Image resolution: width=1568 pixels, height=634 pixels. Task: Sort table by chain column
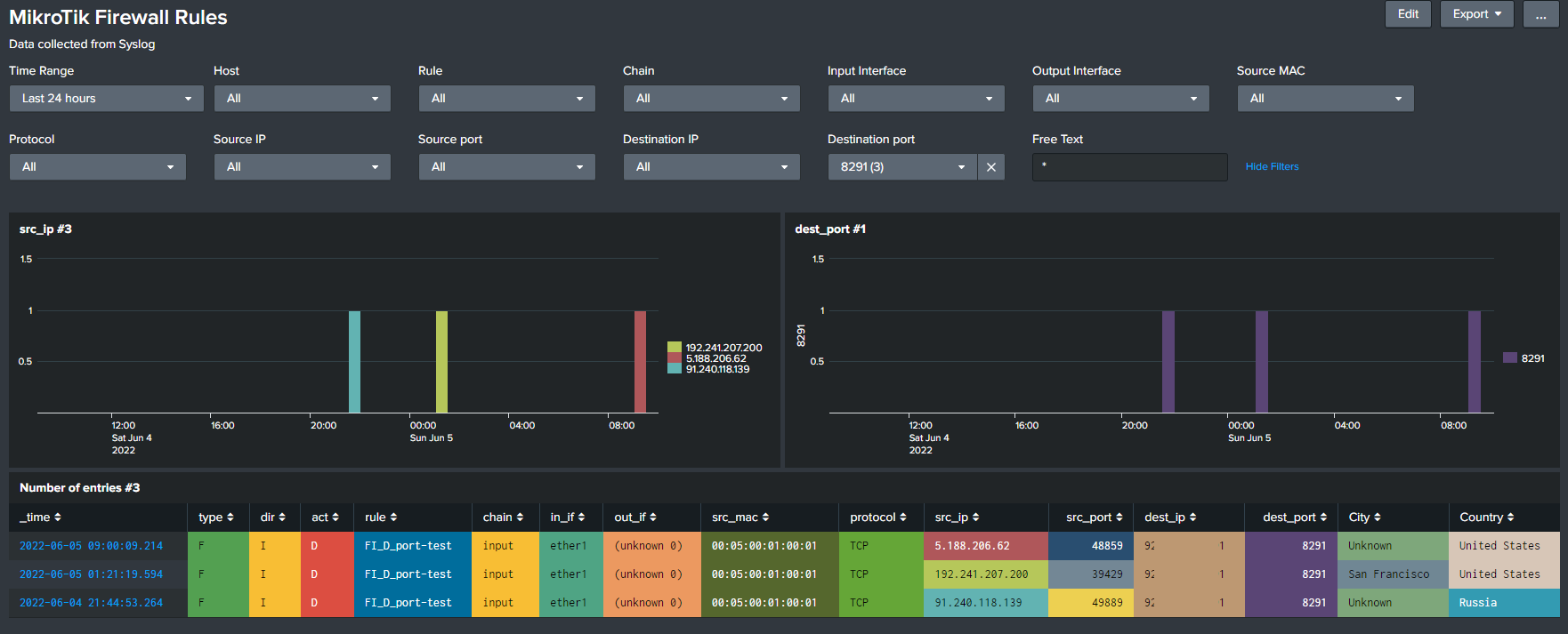(503, 518)
